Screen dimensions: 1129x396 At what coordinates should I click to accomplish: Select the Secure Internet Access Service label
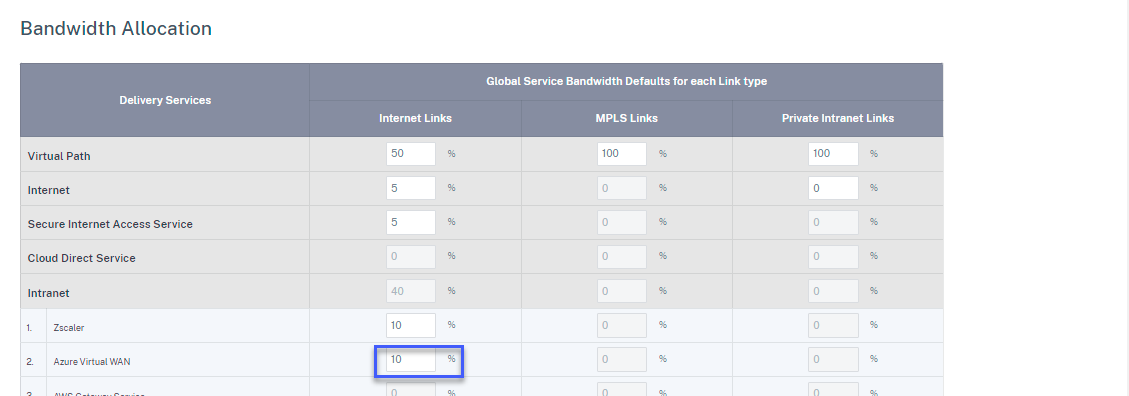(110, 224)
